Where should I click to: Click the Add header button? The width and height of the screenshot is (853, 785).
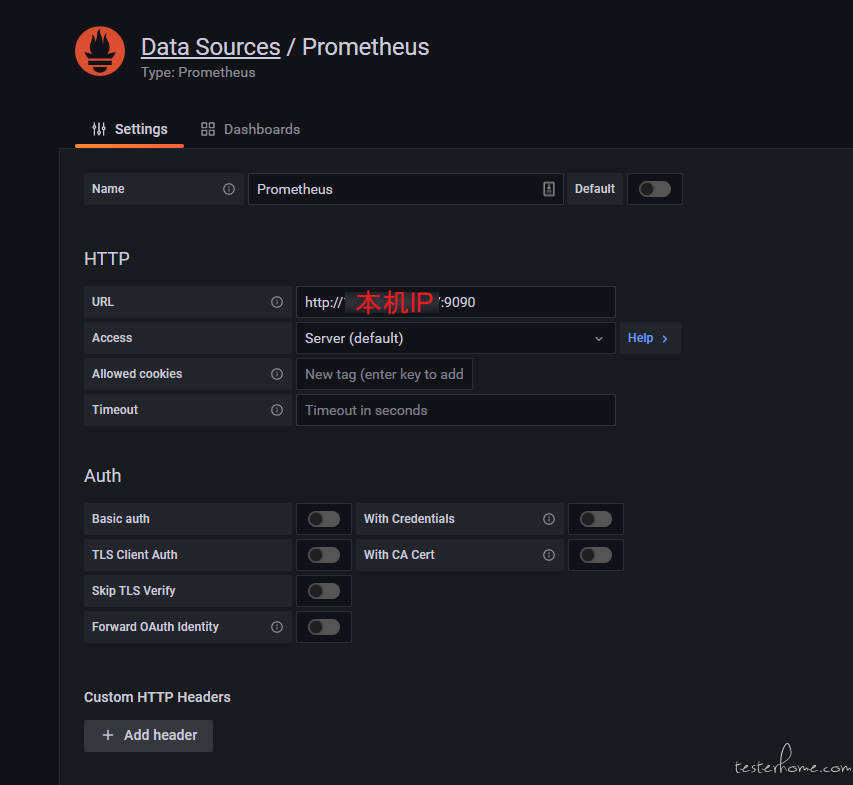click(x=149, y=735)
